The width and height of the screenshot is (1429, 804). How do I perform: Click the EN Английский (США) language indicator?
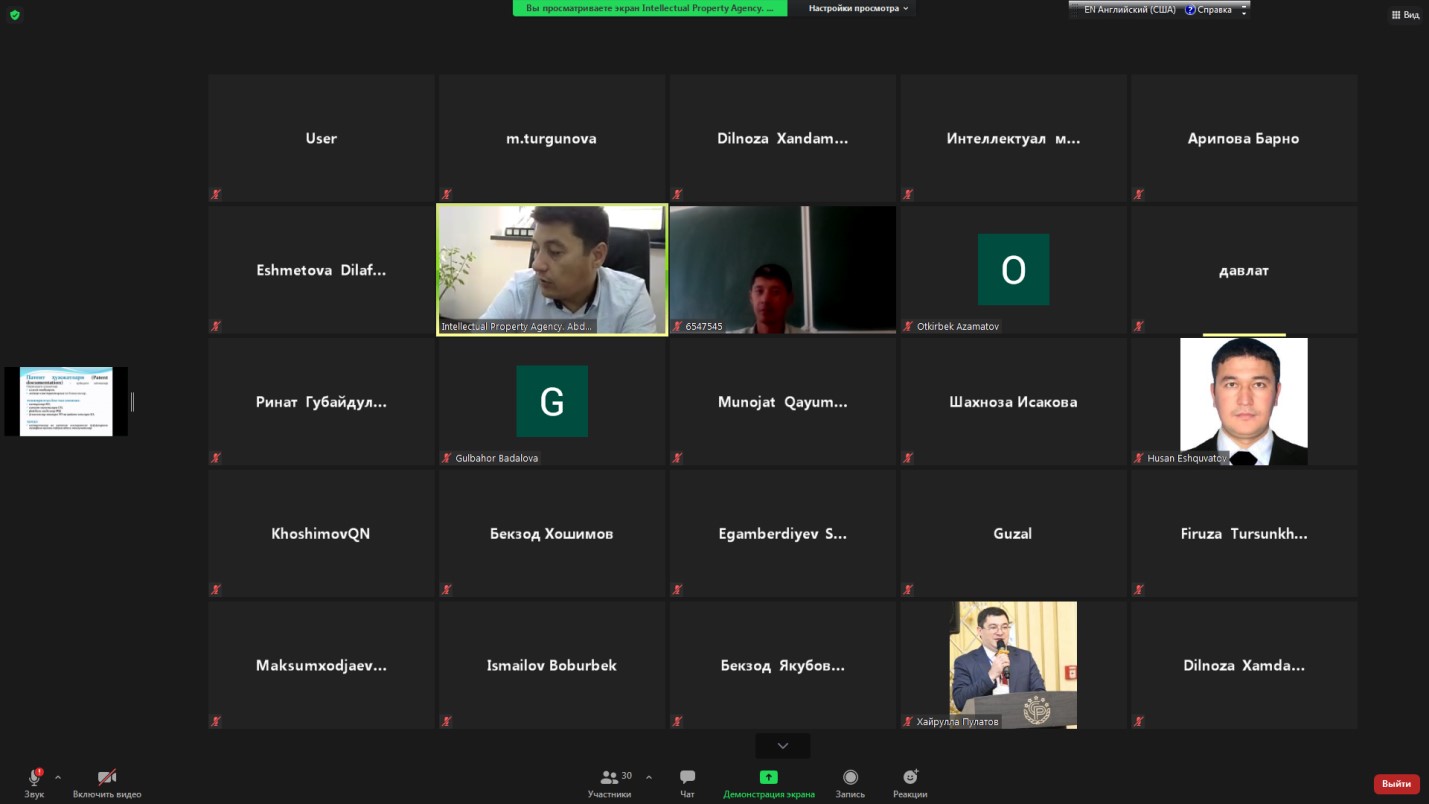point(1128,10)
